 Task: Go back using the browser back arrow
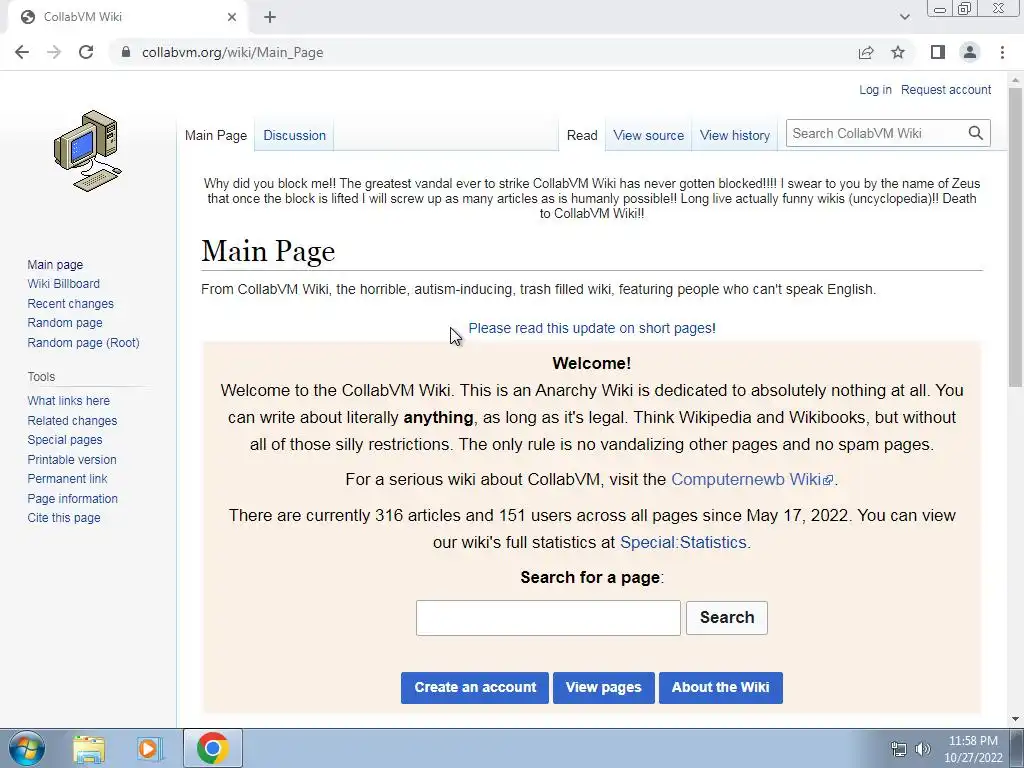22,52
